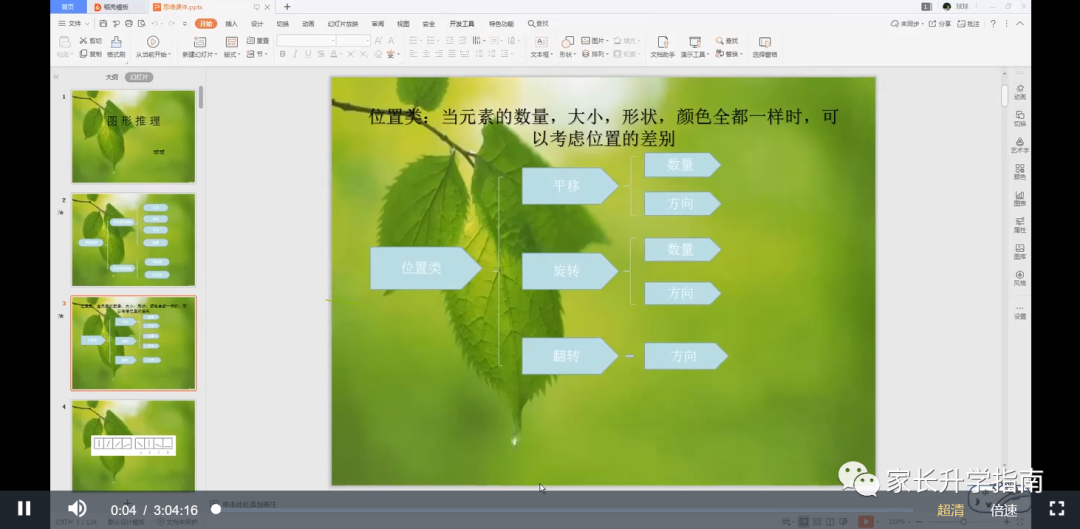Click the Cut (剪切) scissors button
This screenshot has height=529, width=1080.
click(90, 41)
